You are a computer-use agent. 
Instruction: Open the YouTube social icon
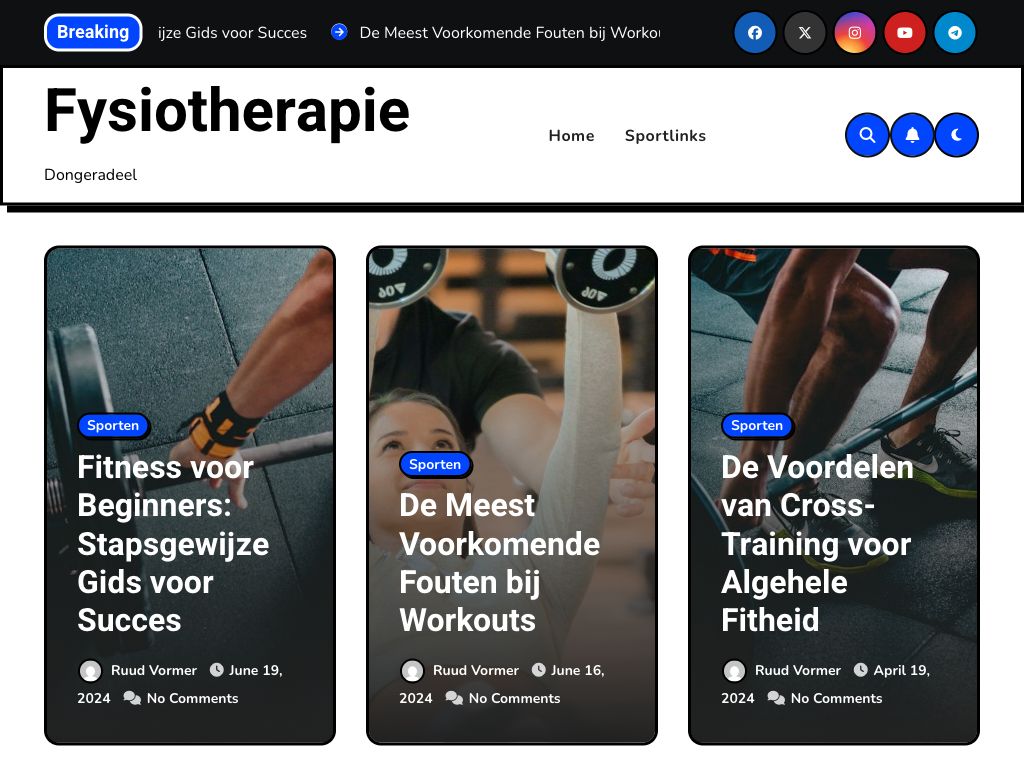click(x=904, y=33)
